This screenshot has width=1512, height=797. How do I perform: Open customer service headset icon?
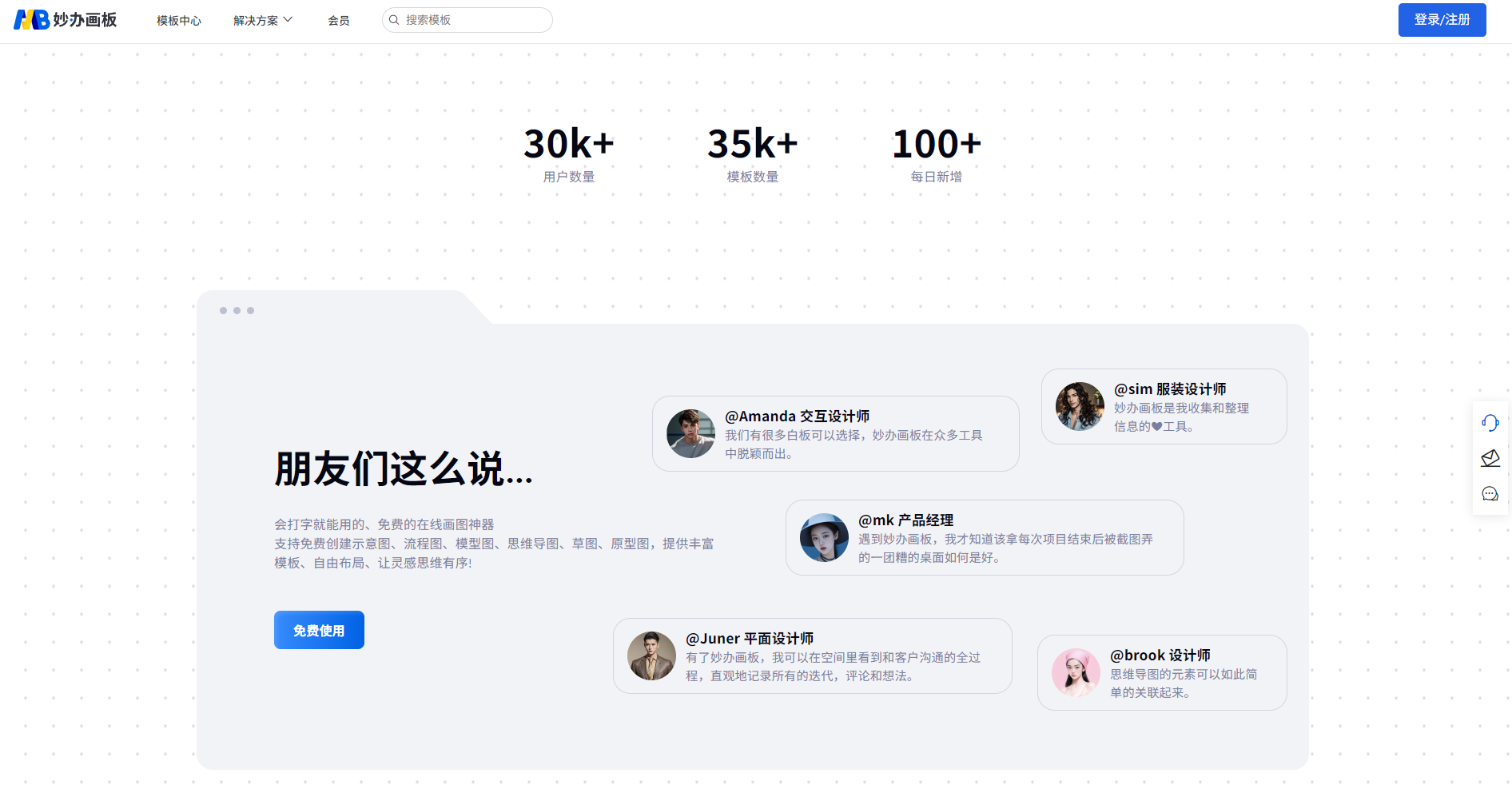point(1490,423)
